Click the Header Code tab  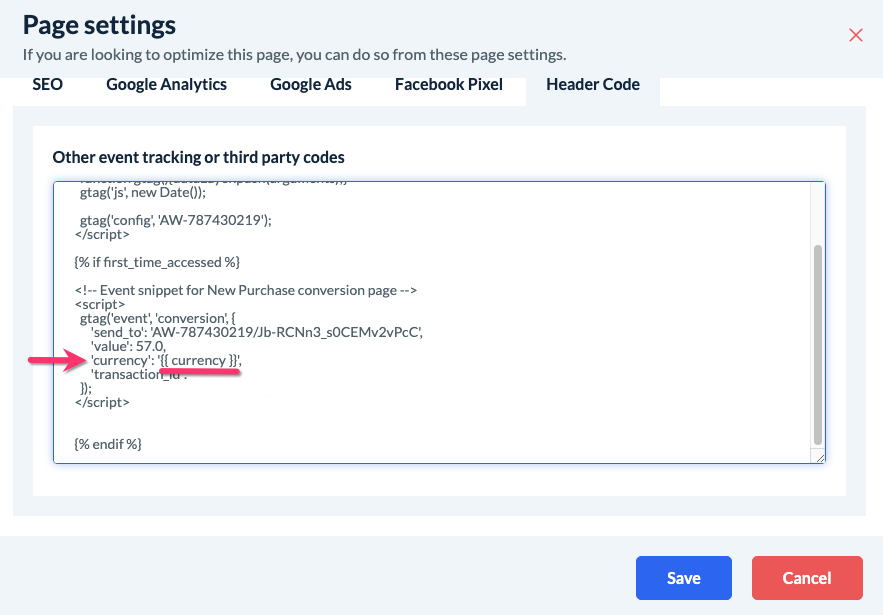592,84
